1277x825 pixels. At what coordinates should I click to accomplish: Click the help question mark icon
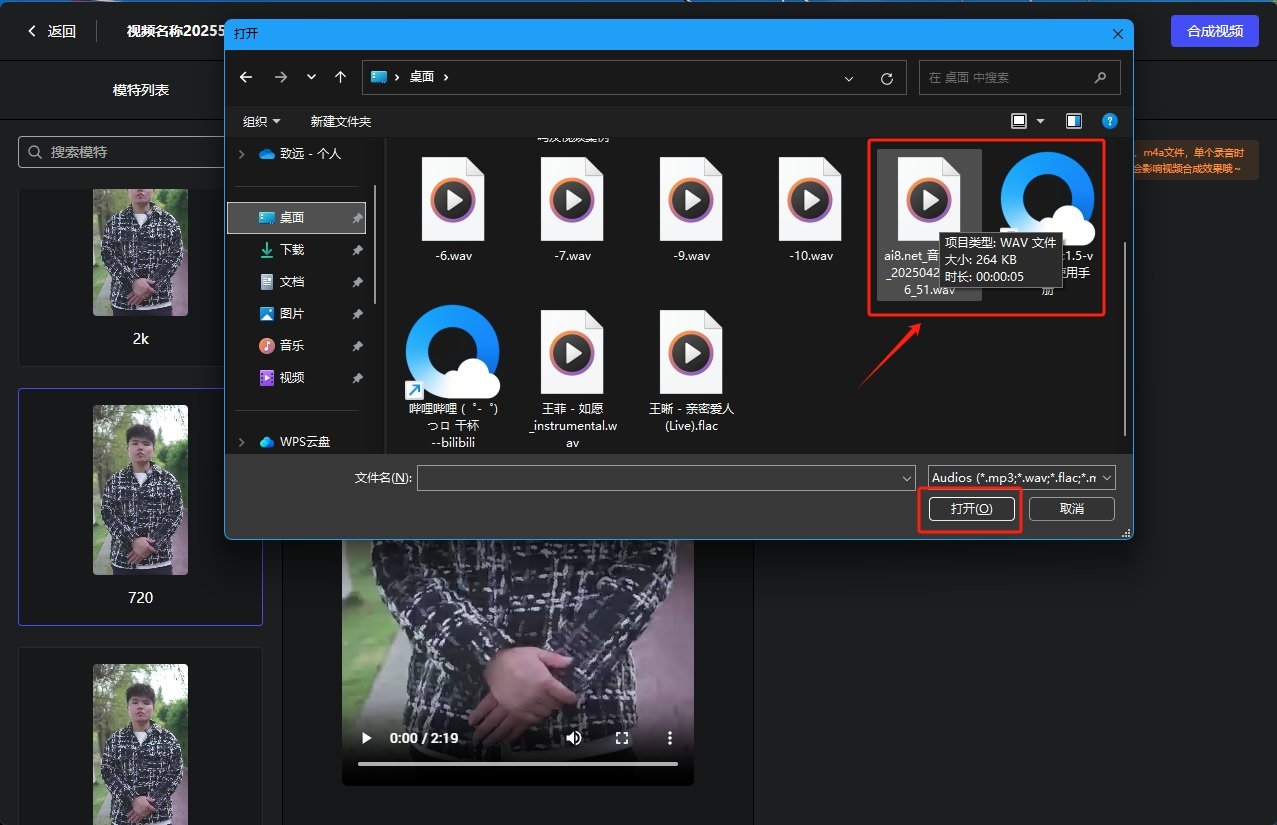[x=1109, y=121]
